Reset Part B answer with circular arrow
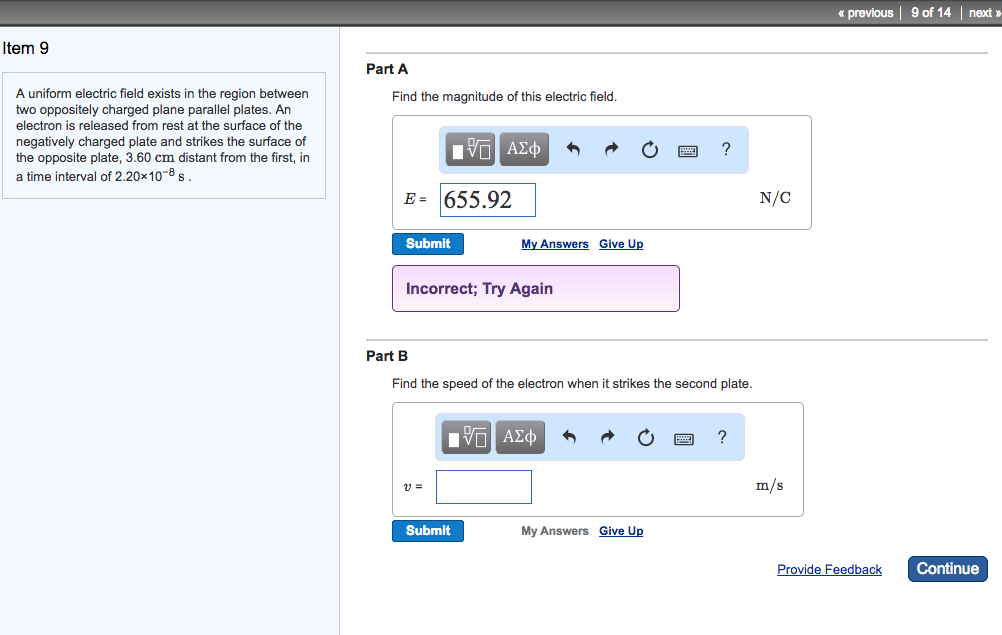The width and height of the screenshot is (1002, 635). [x=645, y=437]
